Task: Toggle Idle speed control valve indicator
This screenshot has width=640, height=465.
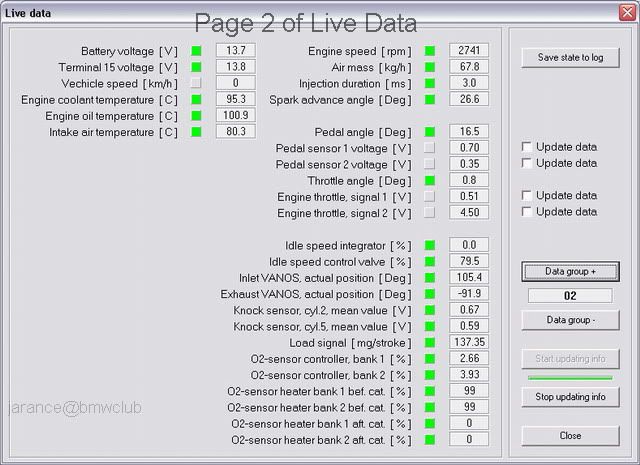Action: pyautogui.click(x=430, y=261)
